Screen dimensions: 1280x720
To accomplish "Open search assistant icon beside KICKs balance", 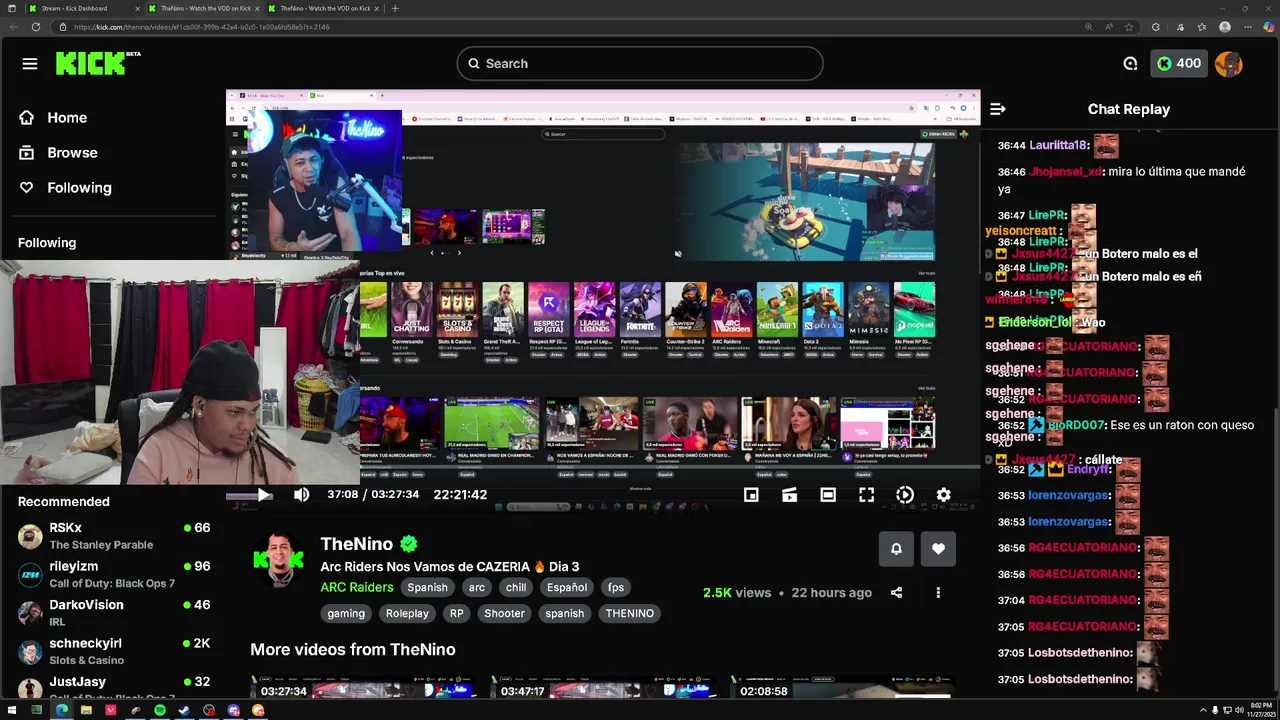I will [1130, 64].
